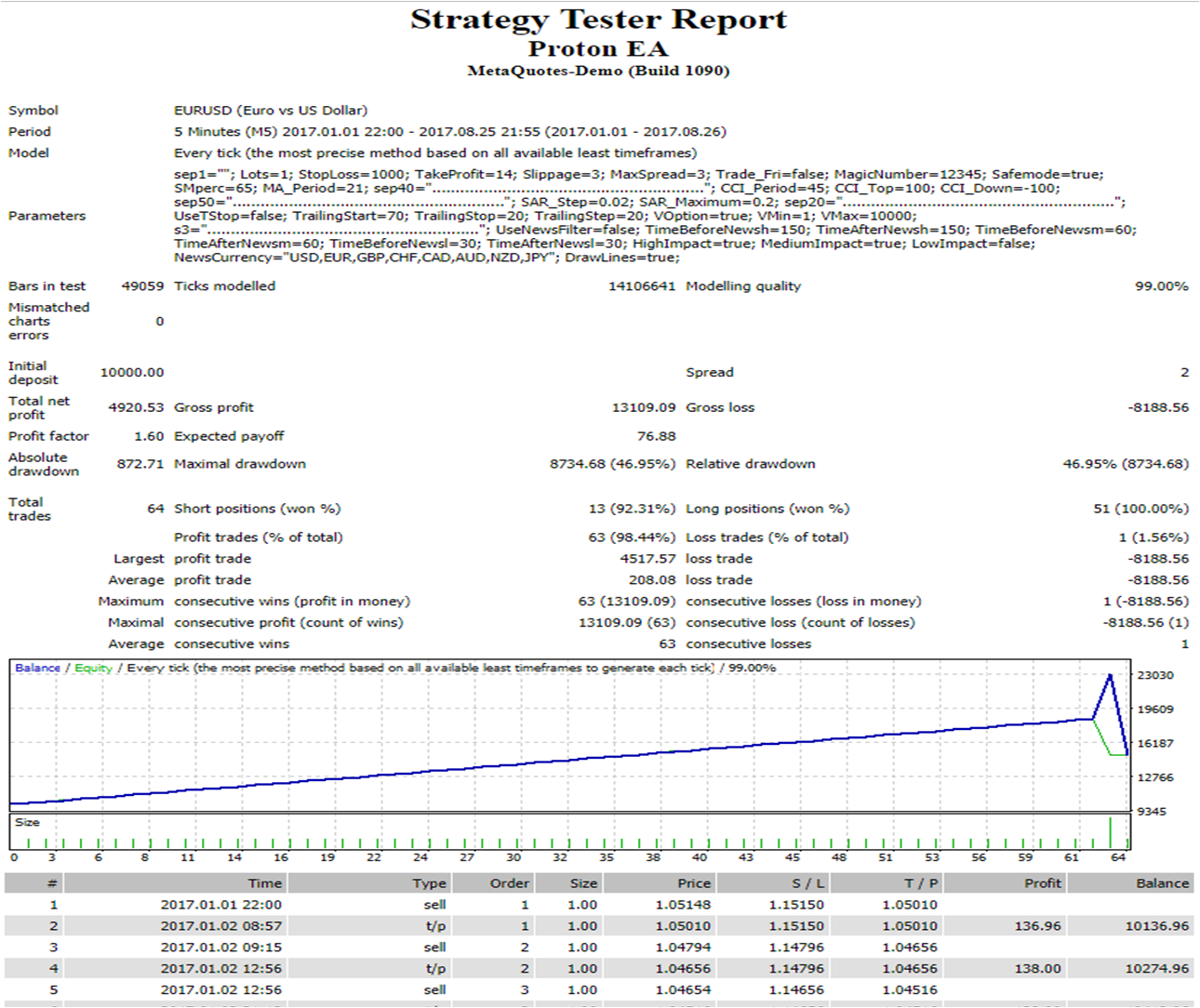Select the "Ticks modelled" label
1200x1008 pixels.
225,286
